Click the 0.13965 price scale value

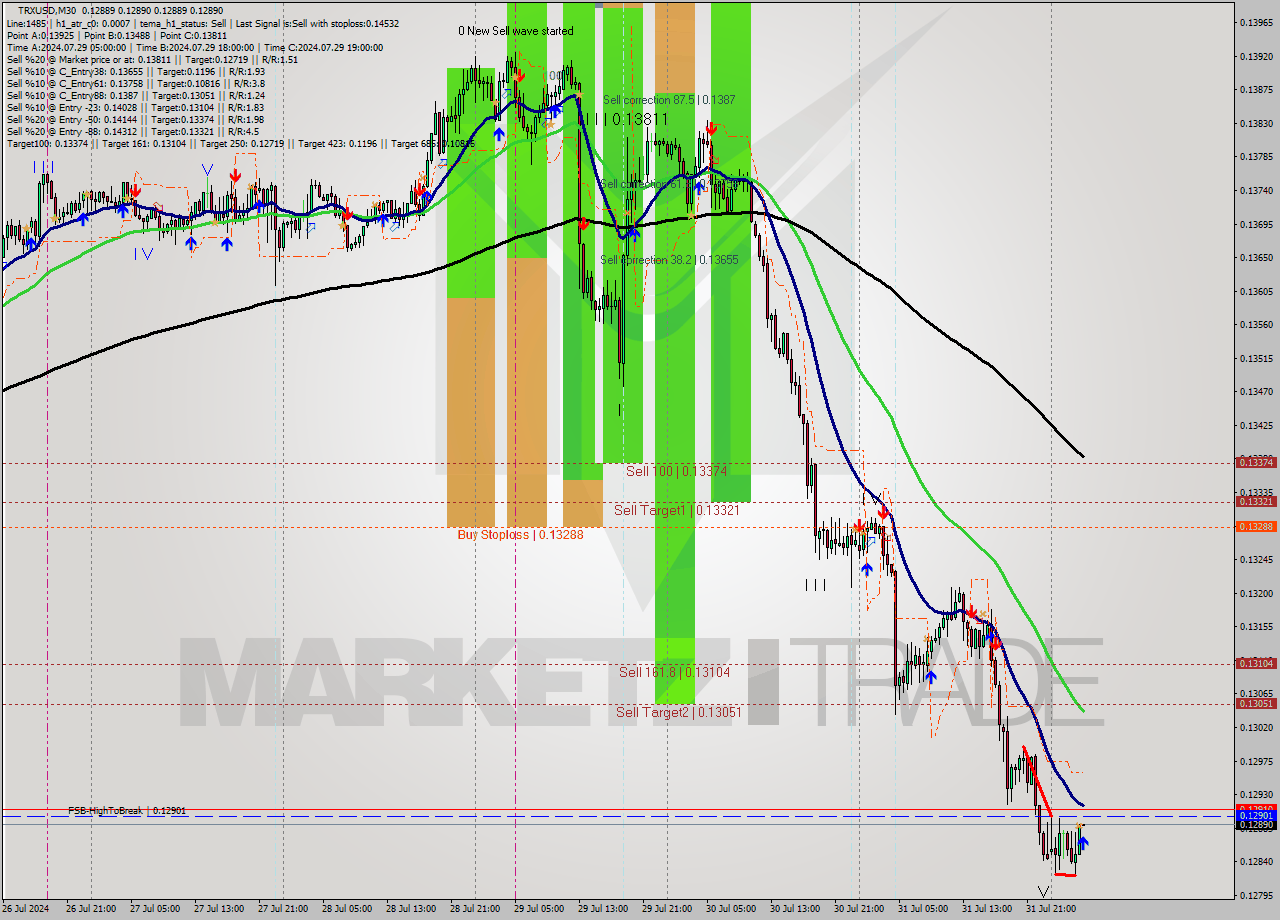coord(1256,22)
